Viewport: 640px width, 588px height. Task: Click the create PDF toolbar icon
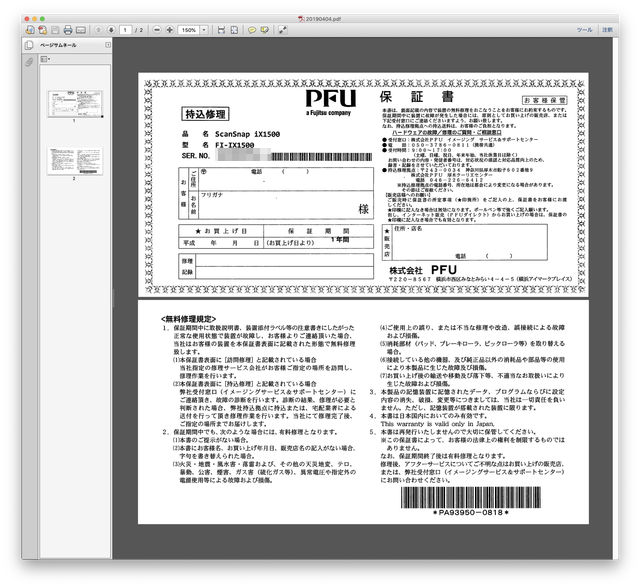(x=42, y=30)
